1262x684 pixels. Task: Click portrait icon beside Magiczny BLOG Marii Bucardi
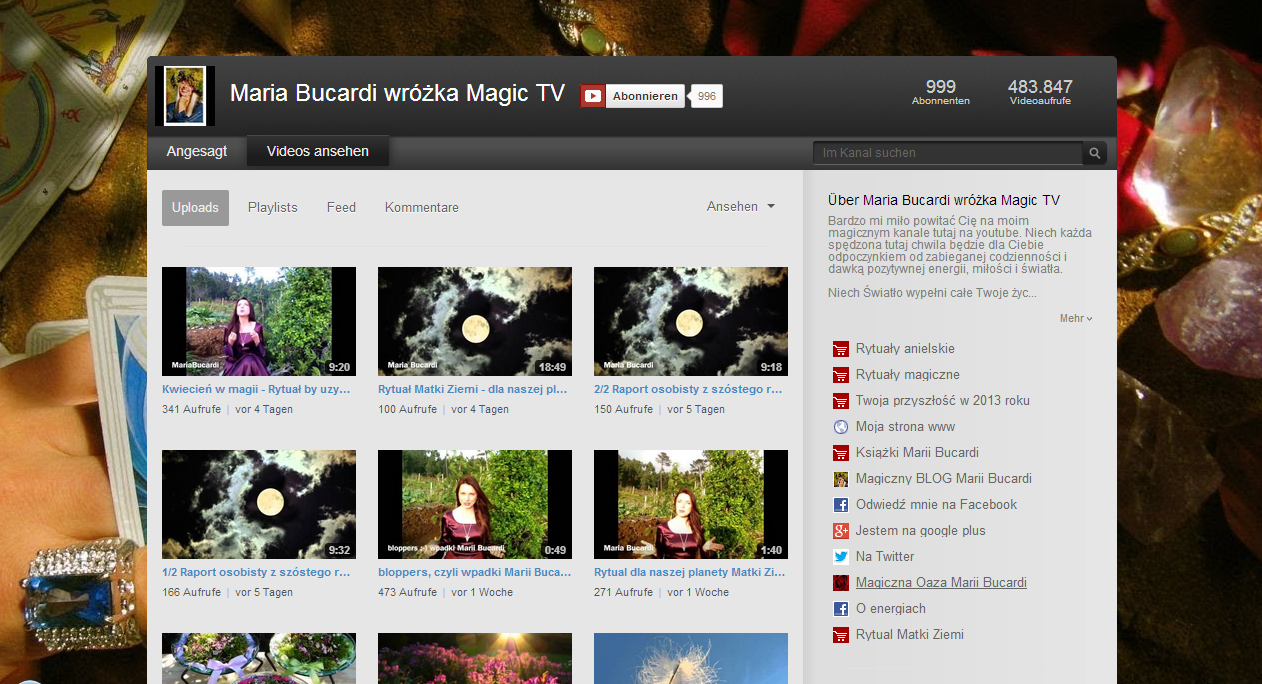[840, 479]
